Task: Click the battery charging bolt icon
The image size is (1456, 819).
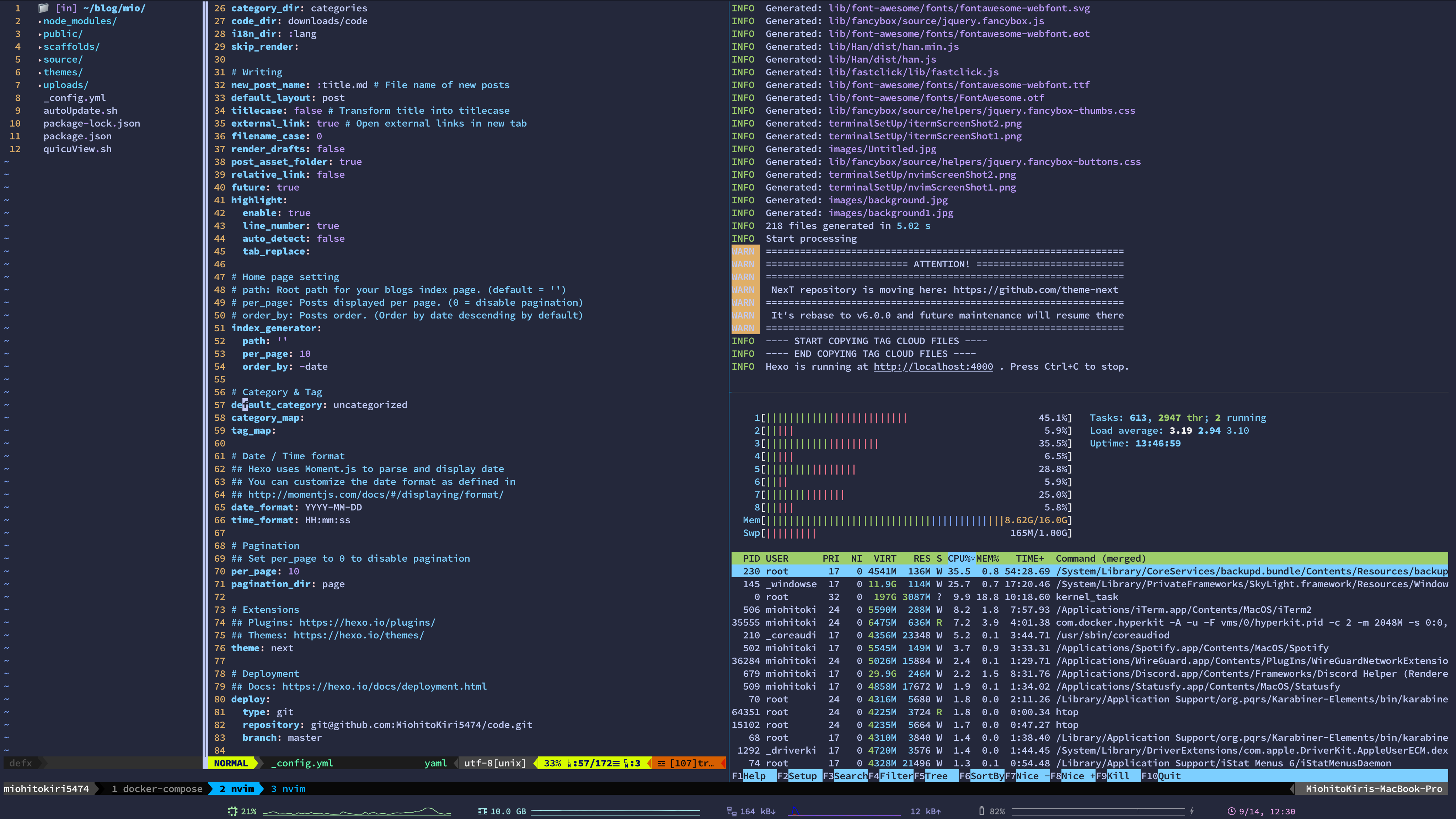Action: click(x=1192, y=811)
